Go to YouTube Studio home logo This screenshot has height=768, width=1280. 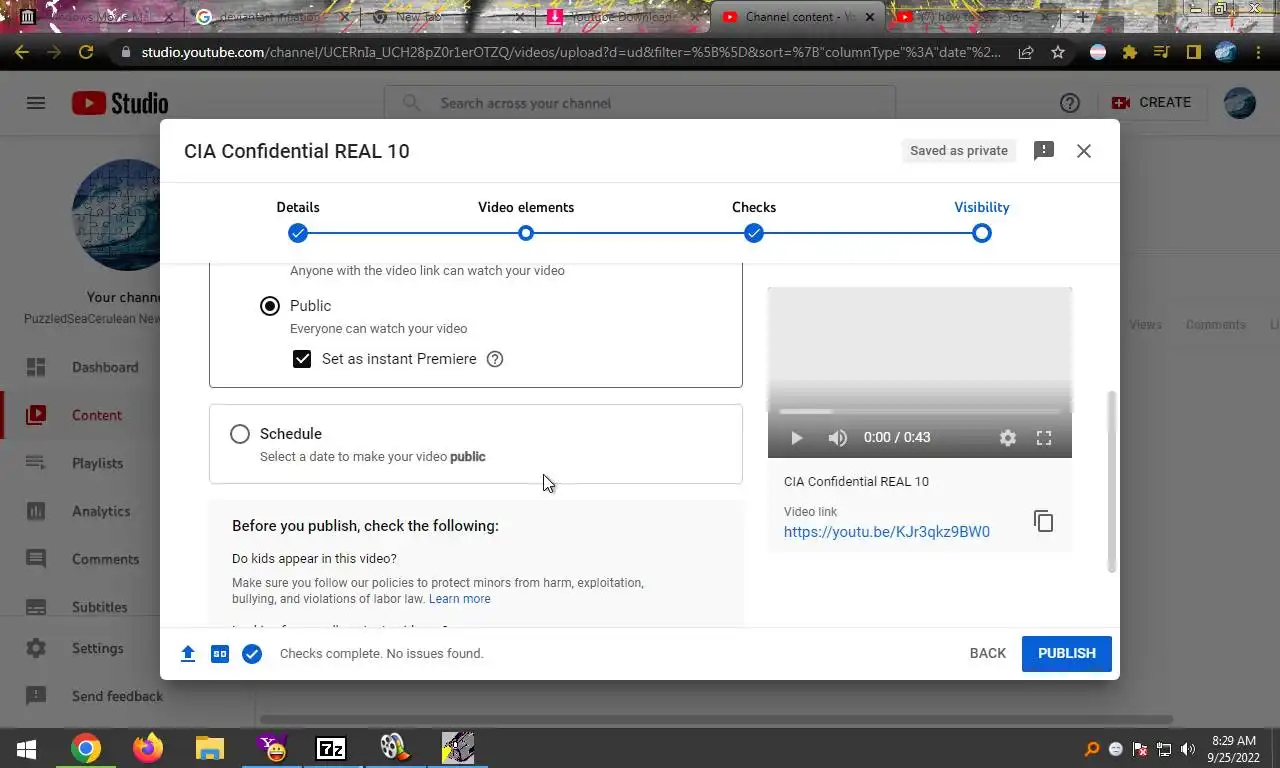pos(120,103)
